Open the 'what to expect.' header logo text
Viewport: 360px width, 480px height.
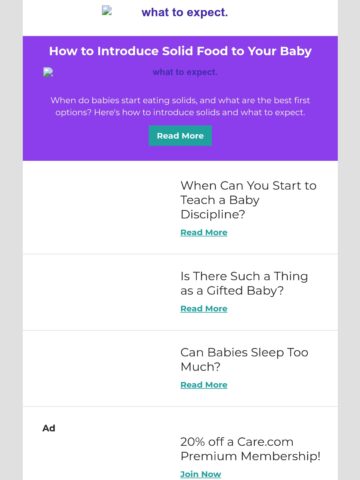pyautogui.click(x=185, y=12)
